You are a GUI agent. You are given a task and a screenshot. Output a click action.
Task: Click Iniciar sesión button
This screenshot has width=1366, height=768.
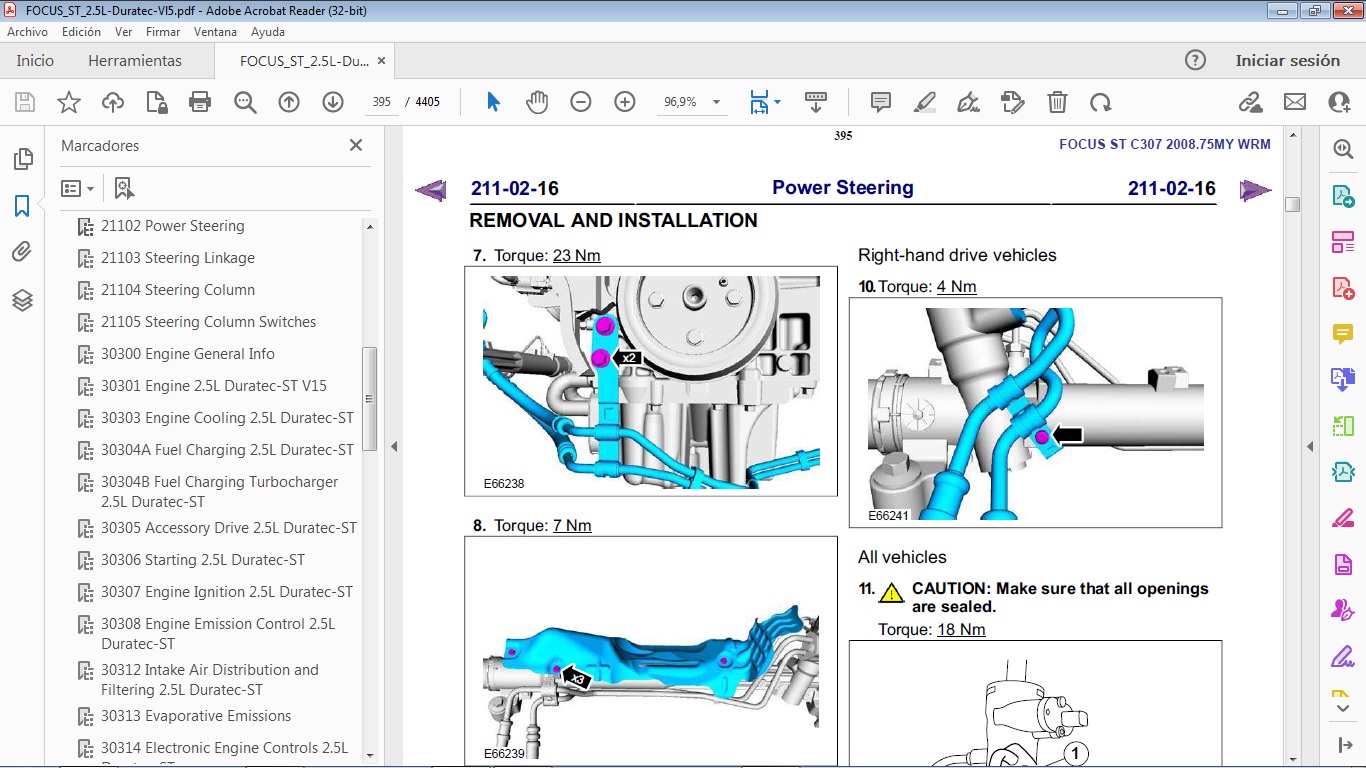point(1287,60)
